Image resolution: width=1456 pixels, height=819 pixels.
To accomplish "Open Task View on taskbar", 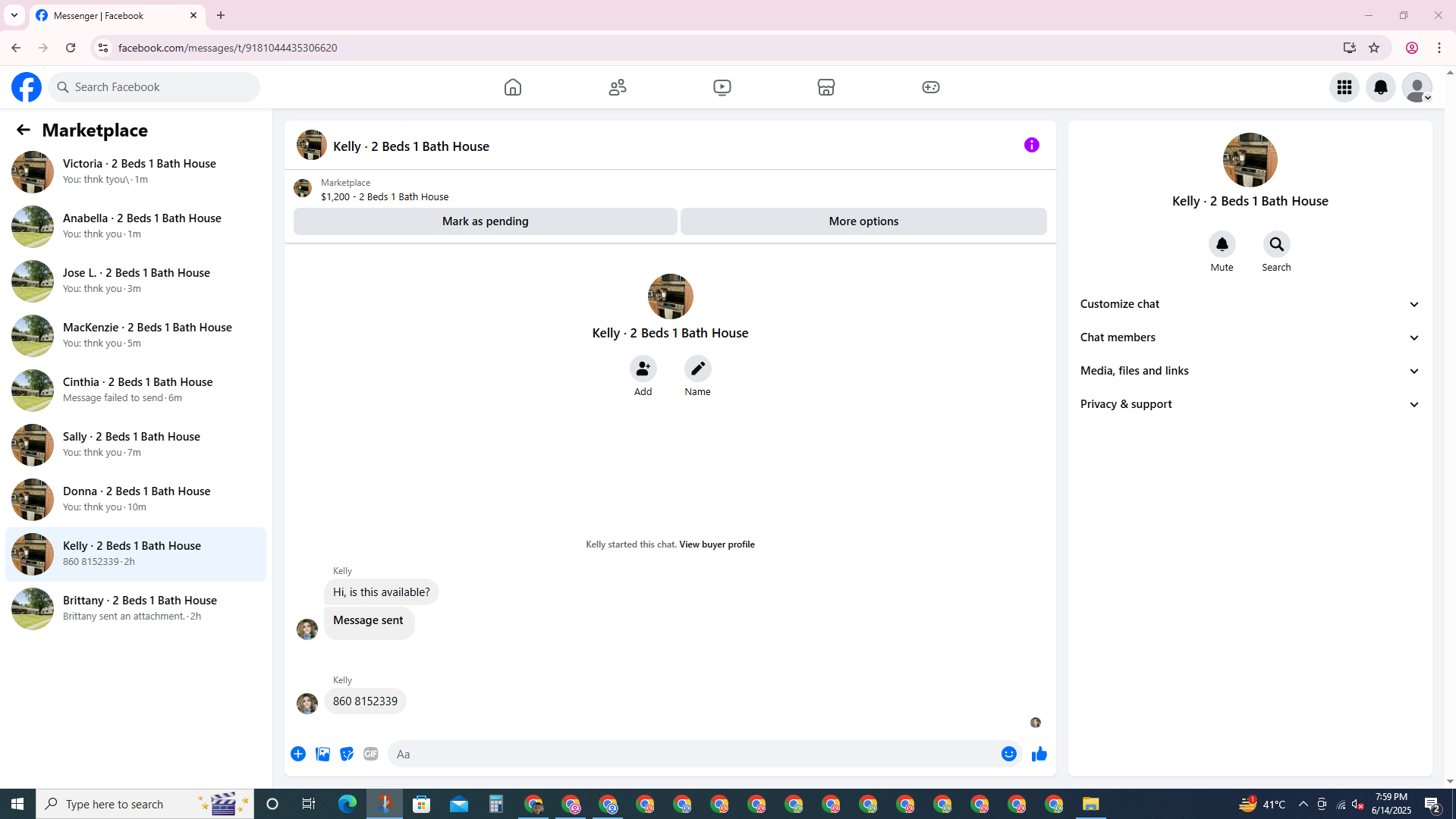I will pyautogui.click(x=309, y=804).
